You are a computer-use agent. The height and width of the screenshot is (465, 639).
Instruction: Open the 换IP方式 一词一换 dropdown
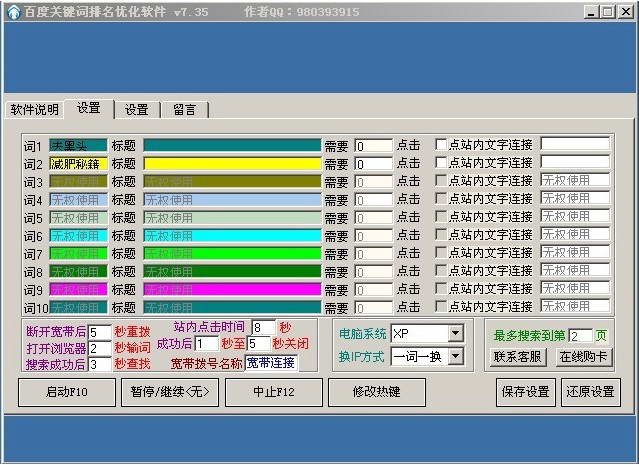[x=456, y=357]
